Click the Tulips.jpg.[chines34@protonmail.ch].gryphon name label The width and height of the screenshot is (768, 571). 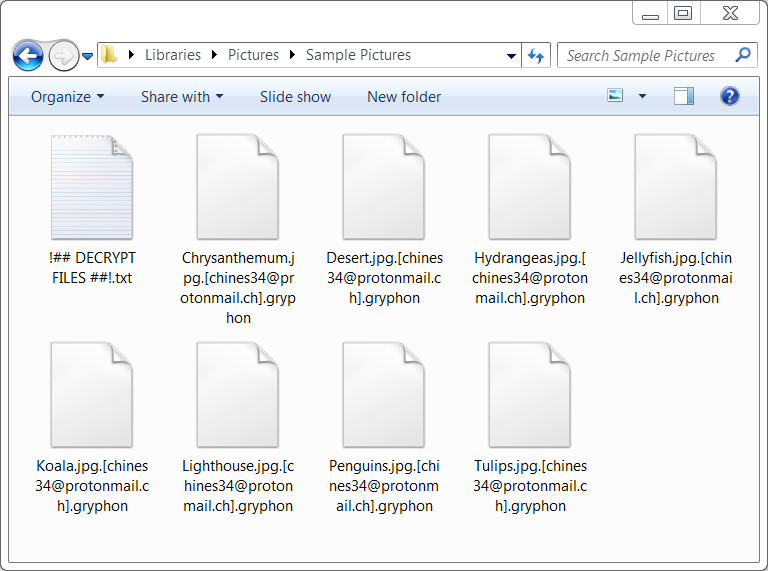[530, 486]
